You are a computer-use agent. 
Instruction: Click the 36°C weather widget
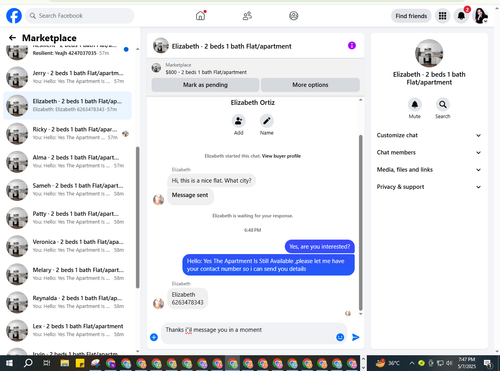pos(387,363)
